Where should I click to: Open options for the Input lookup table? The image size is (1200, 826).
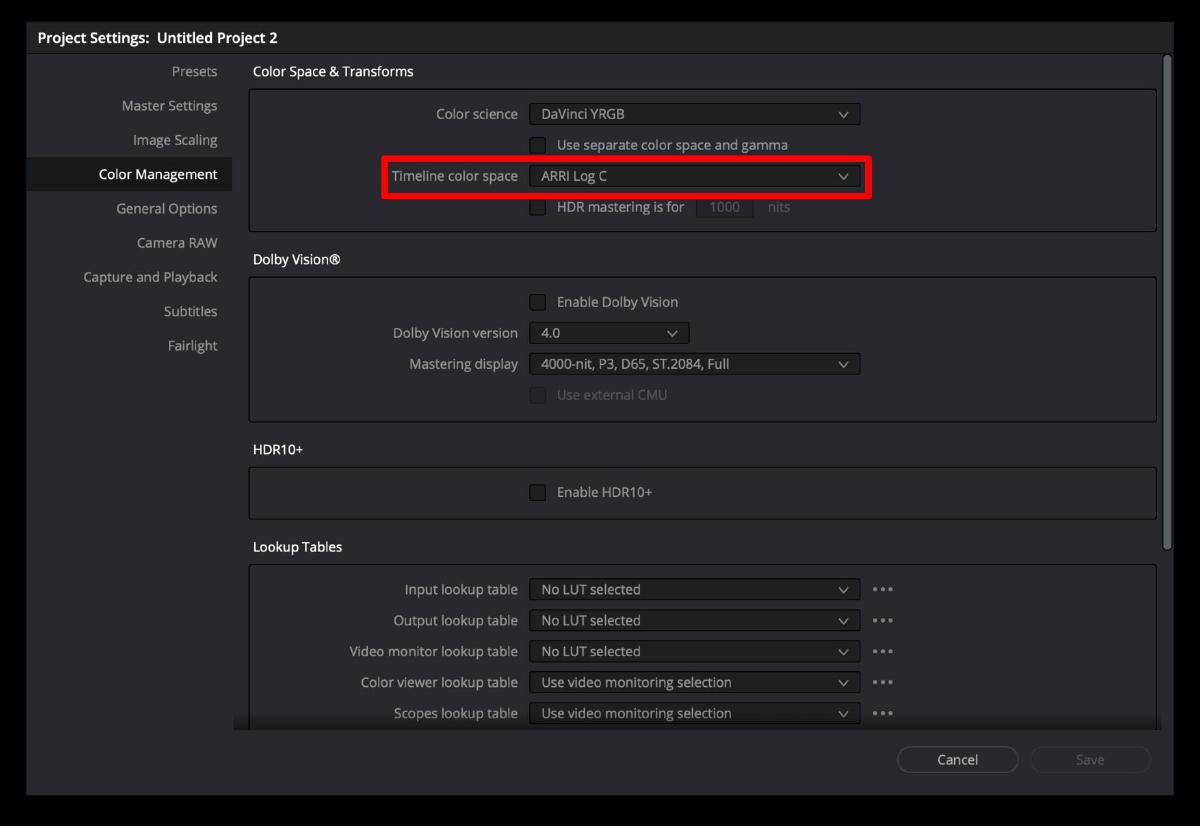pos(882,589)
